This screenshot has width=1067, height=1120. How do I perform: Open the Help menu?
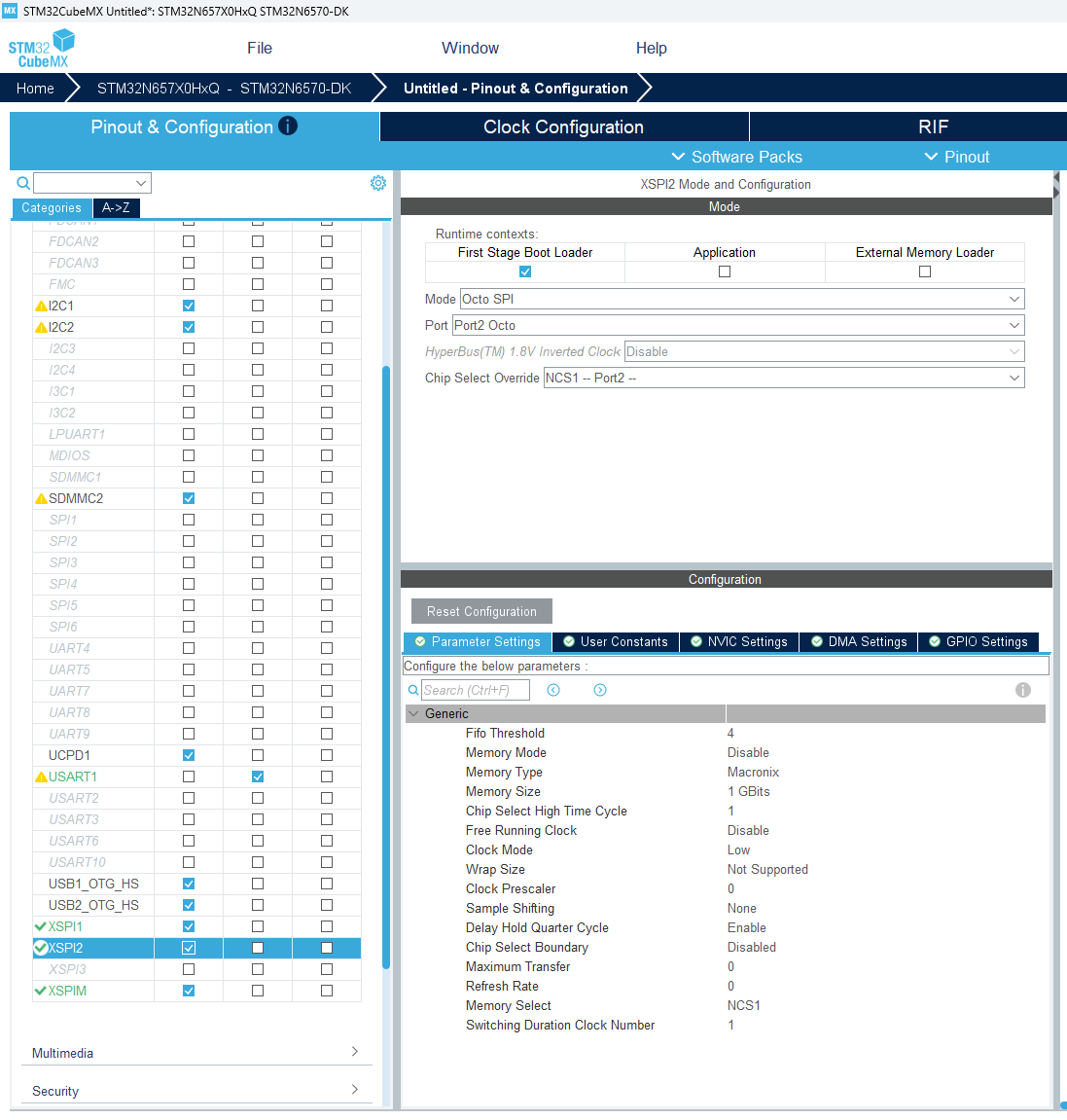click(652, 48)
